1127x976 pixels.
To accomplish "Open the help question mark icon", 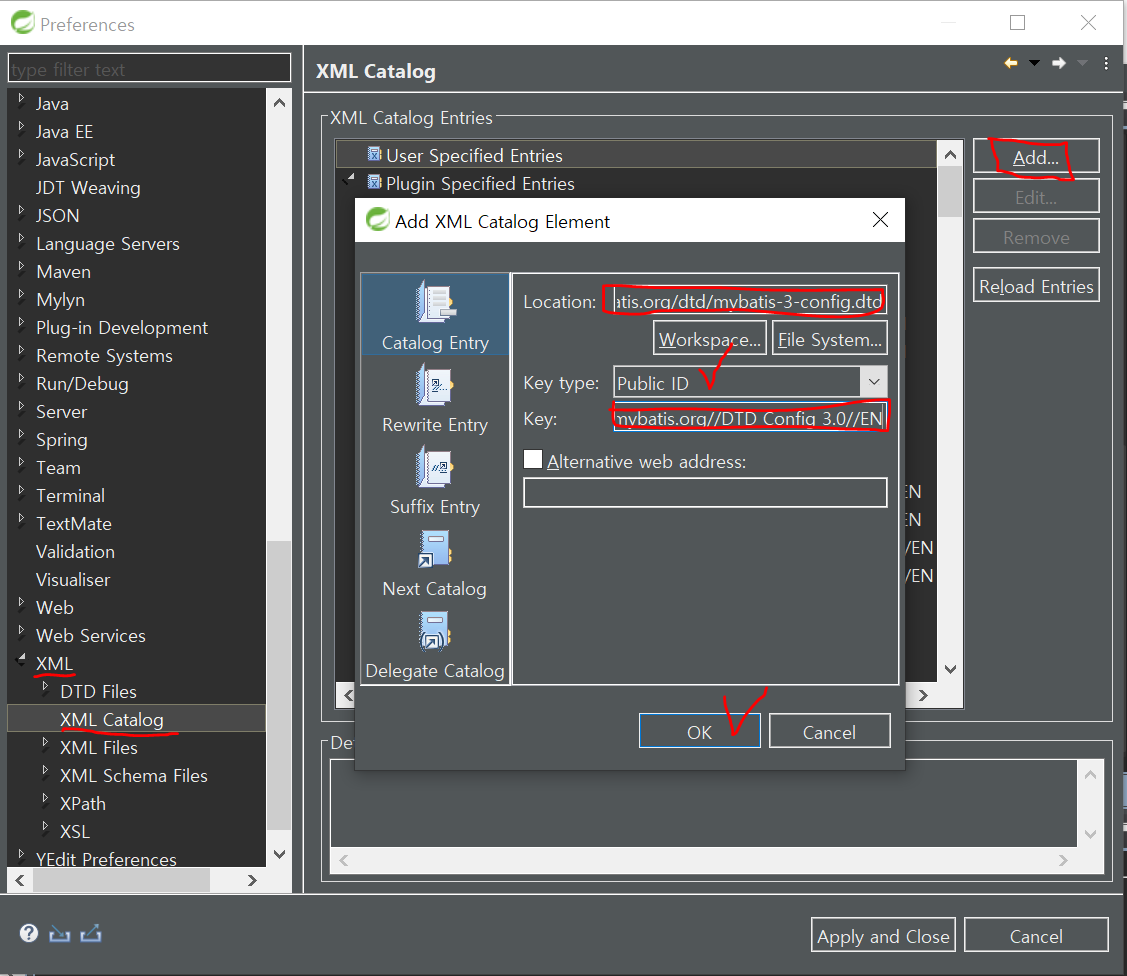I will (29, 933).
